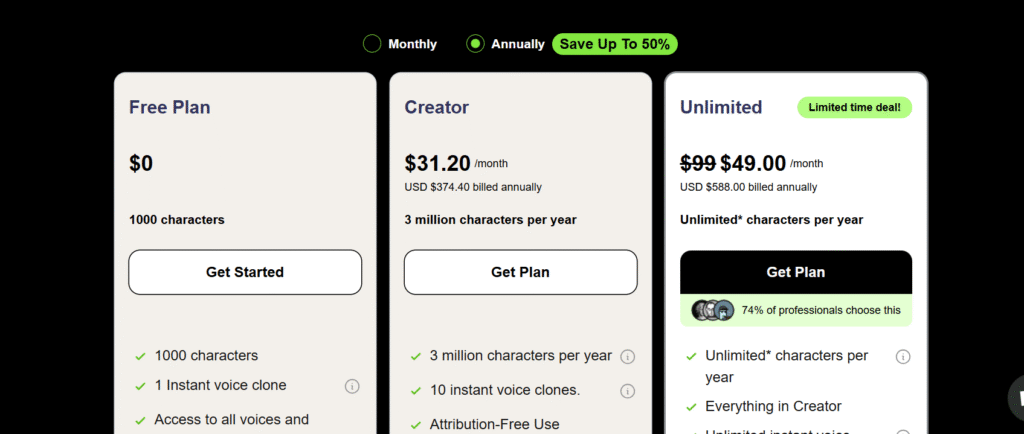Screen dimensions: 1024x434
Task: Click the Unlimited plan title
Action: [x=721, y=107]
